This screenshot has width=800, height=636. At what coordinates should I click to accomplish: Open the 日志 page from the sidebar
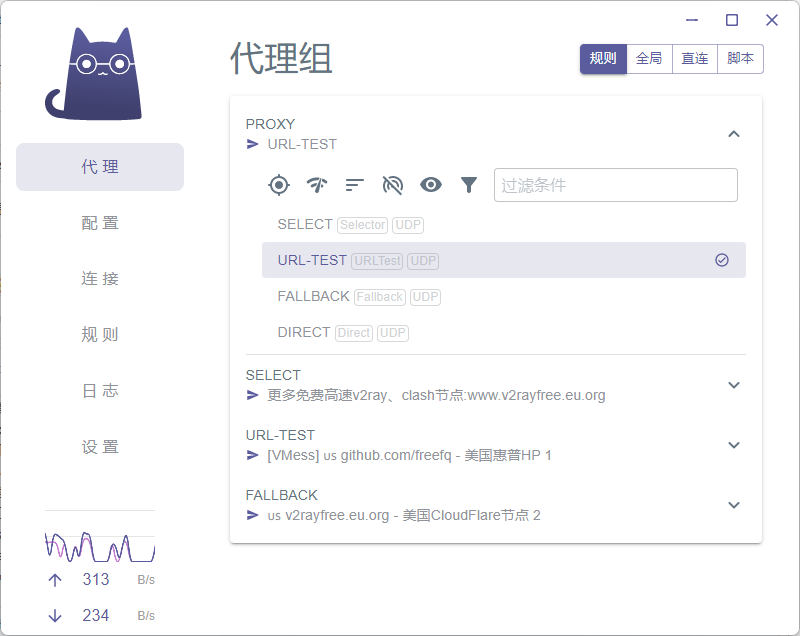pos(100,390)
